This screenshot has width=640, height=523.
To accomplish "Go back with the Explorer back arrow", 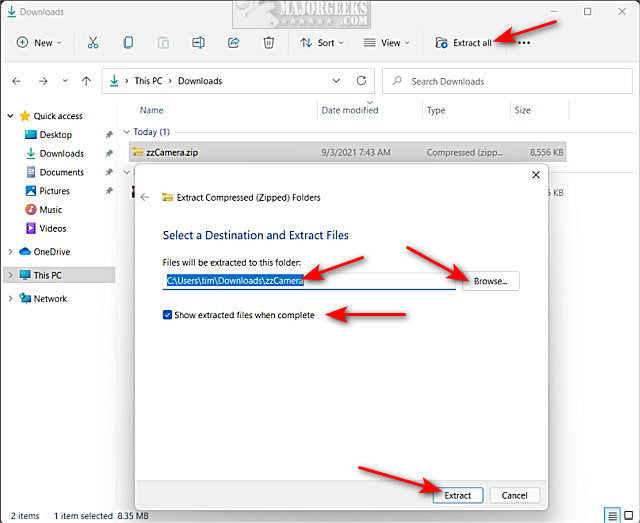I will coord(16,81).
